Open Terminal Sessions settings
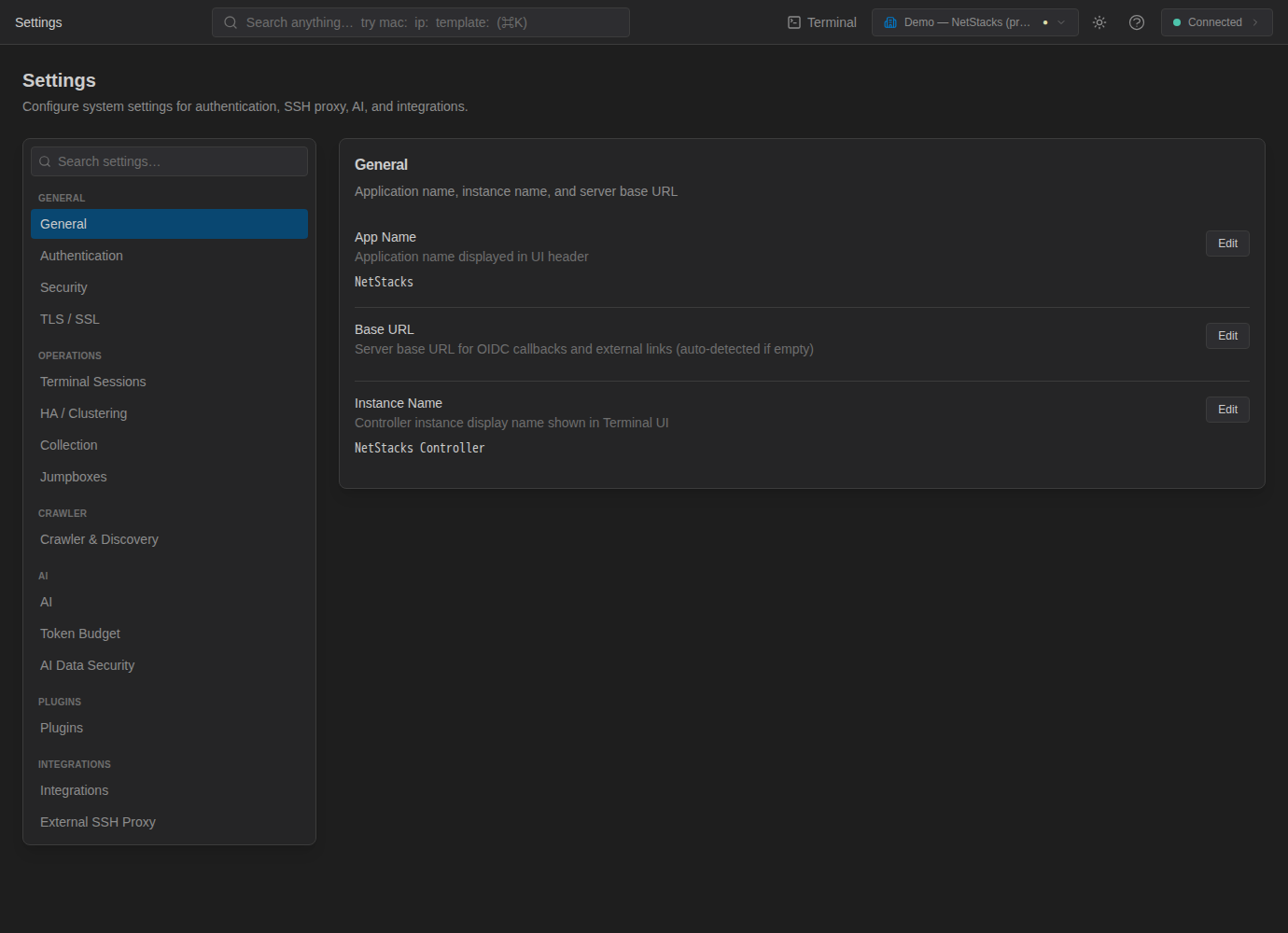The height and width of the screenshot is (933, 1288). tap(169, 382)
